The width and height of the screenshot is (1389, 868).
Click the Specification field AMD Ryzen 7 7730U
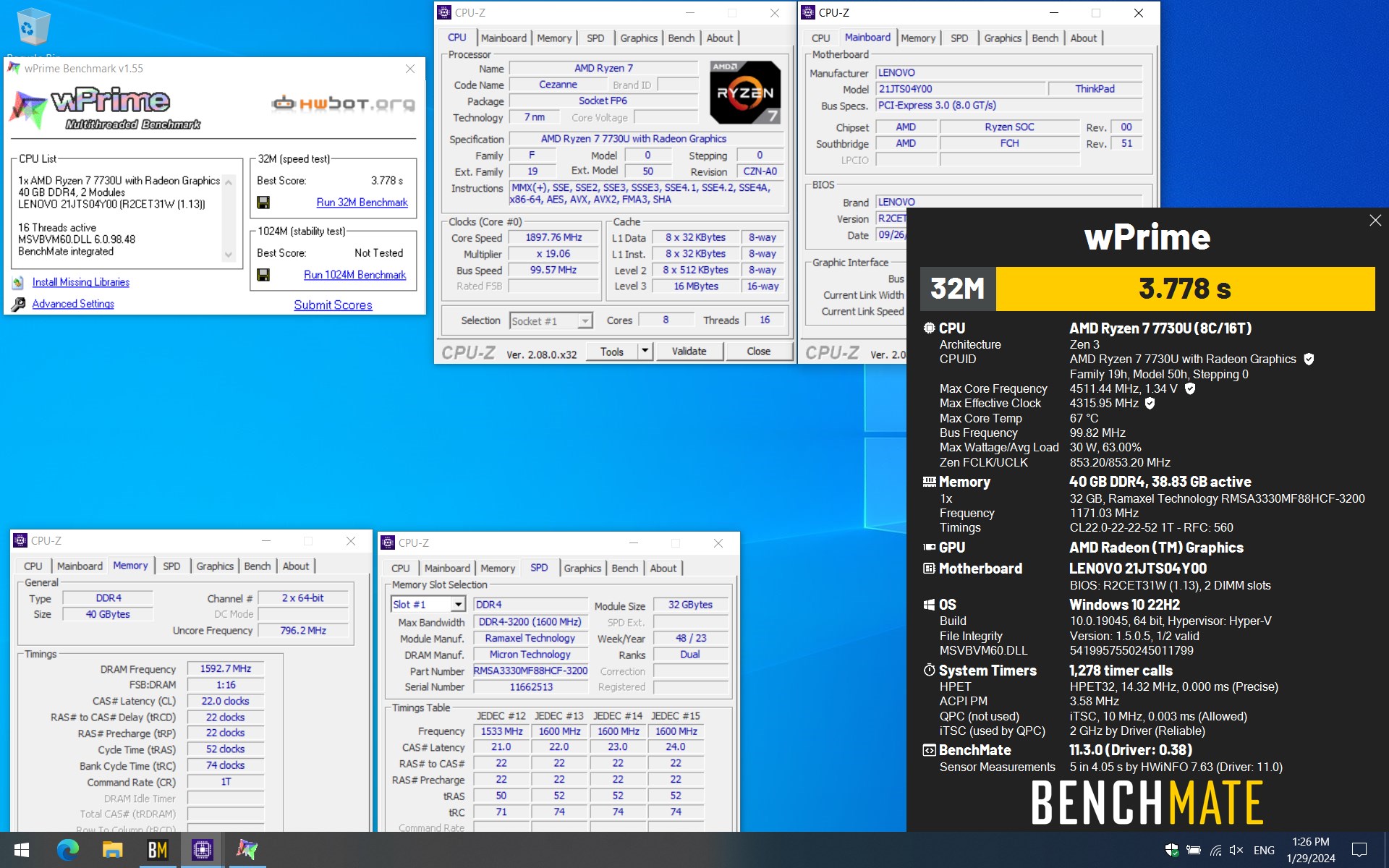click(x=646, y=138)
